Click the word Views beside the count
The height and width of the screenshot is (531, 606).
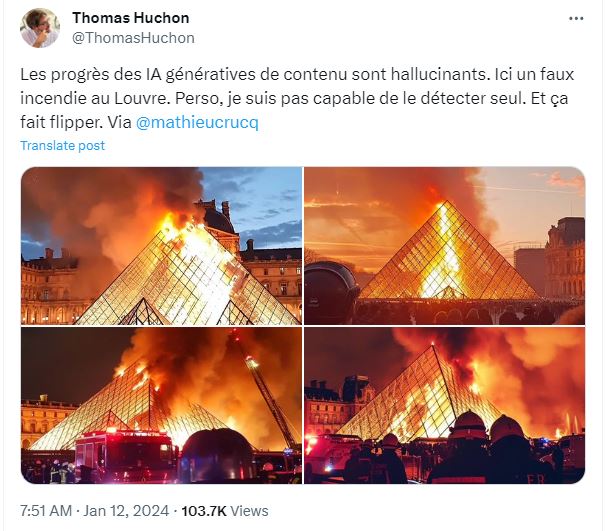(x=249, y=511)
